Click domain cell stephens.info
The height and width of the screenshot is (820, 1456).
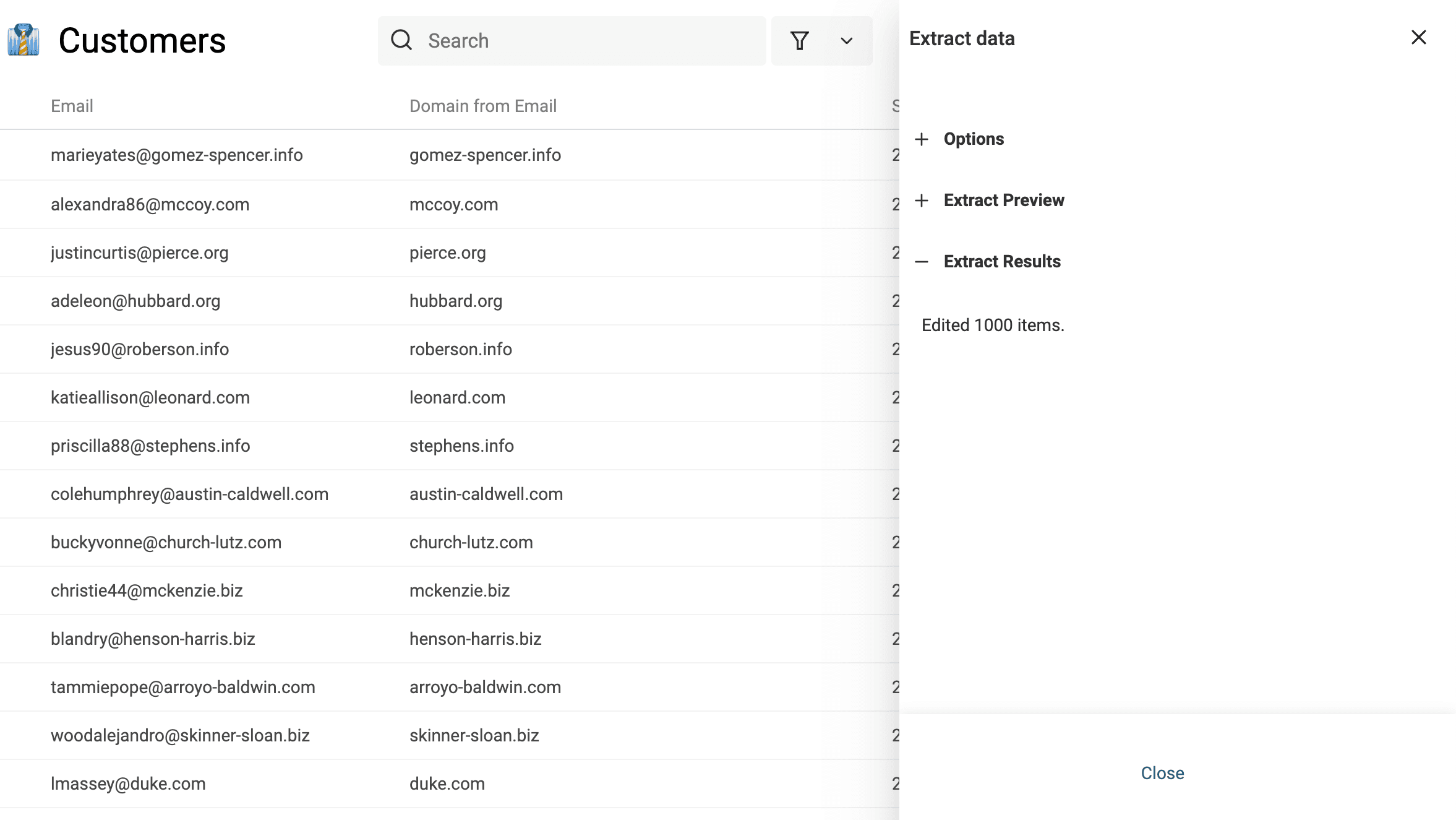click(x=461, y=446)
